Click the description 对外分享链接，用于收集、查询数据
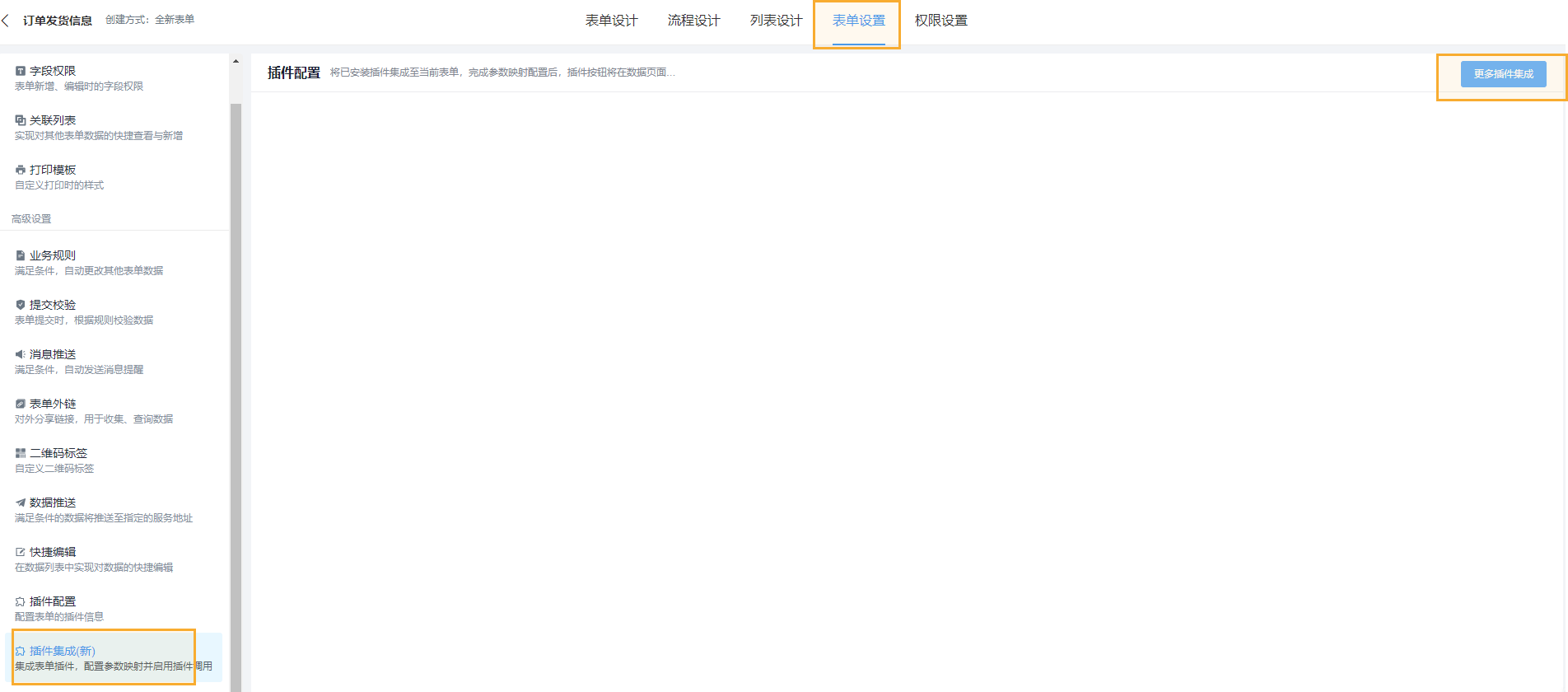This screenshot has height=692, width=1568. (x=94, y=419)
